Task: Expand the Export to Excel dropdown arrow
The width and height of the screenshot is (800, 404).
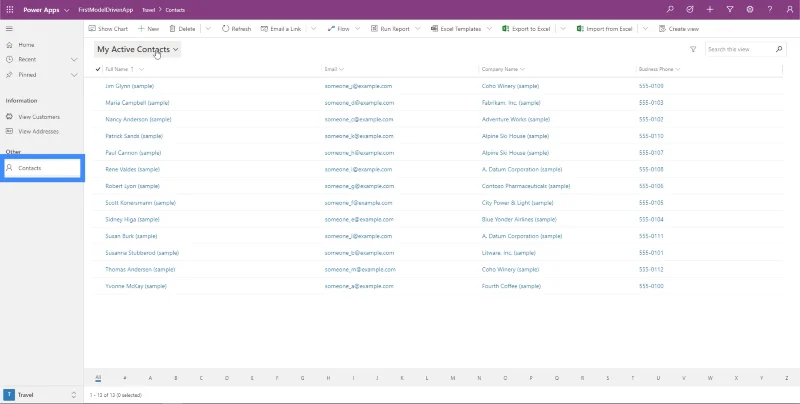Action: (563, 29)
